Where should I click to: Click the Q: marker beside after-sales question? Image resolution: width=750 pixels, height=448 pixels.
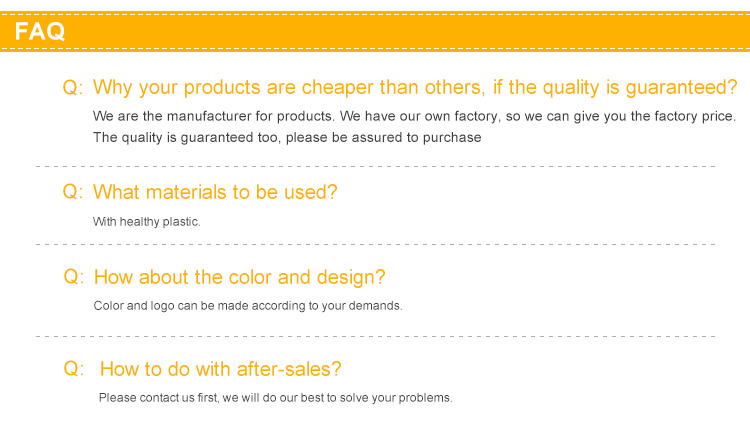coord(74,369)
